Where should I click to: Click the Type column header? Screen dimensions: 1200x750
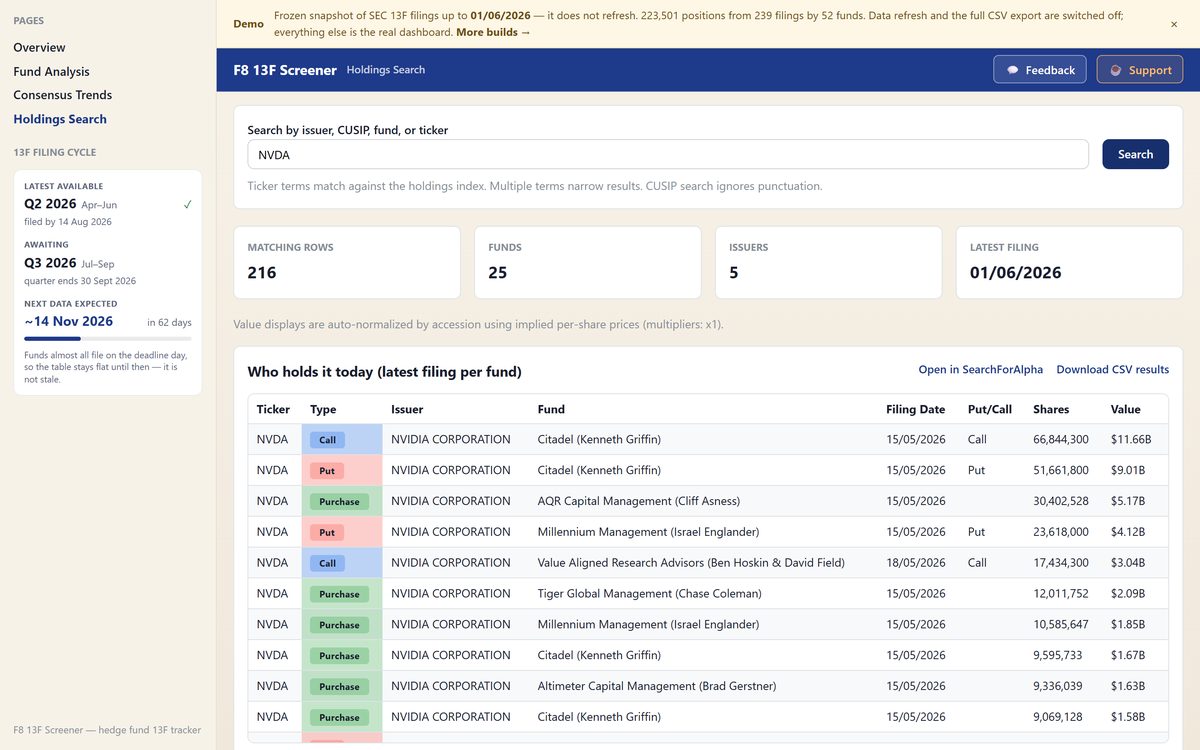pyautogui.click(x=323, y=409)
